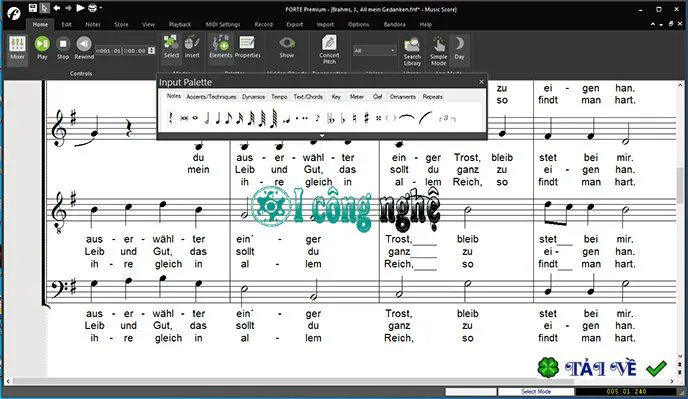Switch to Key palette tab

click(336, 97)
